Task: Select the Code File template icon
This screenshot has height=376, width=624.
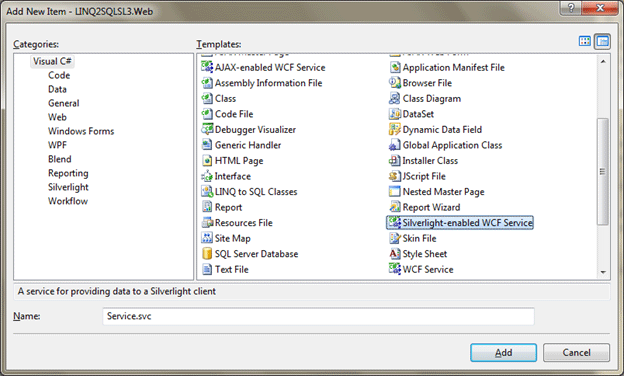Action: 207,114
